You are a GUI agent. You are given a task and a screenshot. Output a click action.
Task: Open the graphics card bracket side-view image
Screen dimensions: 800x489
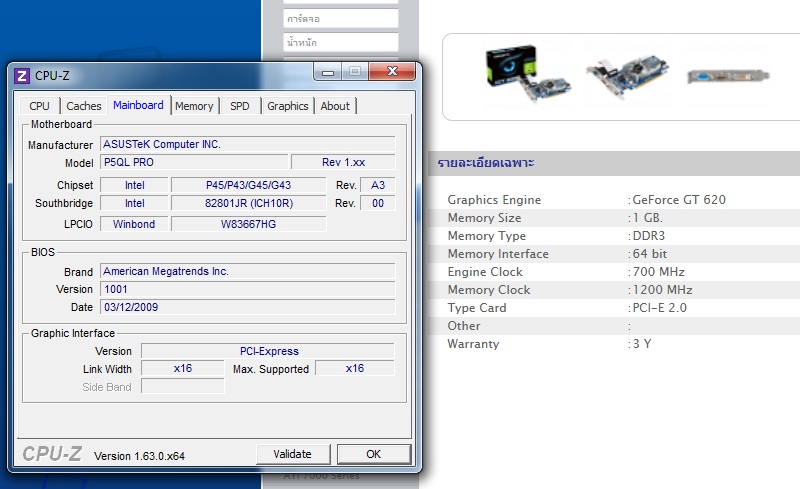click(x=728, y=77)
